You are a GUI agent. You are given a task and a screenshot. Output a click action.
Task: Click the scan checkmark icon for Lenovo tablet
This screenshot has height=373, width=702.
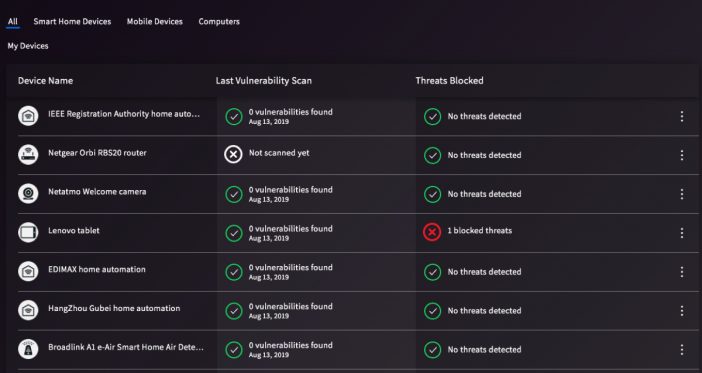tap(234, 233)
